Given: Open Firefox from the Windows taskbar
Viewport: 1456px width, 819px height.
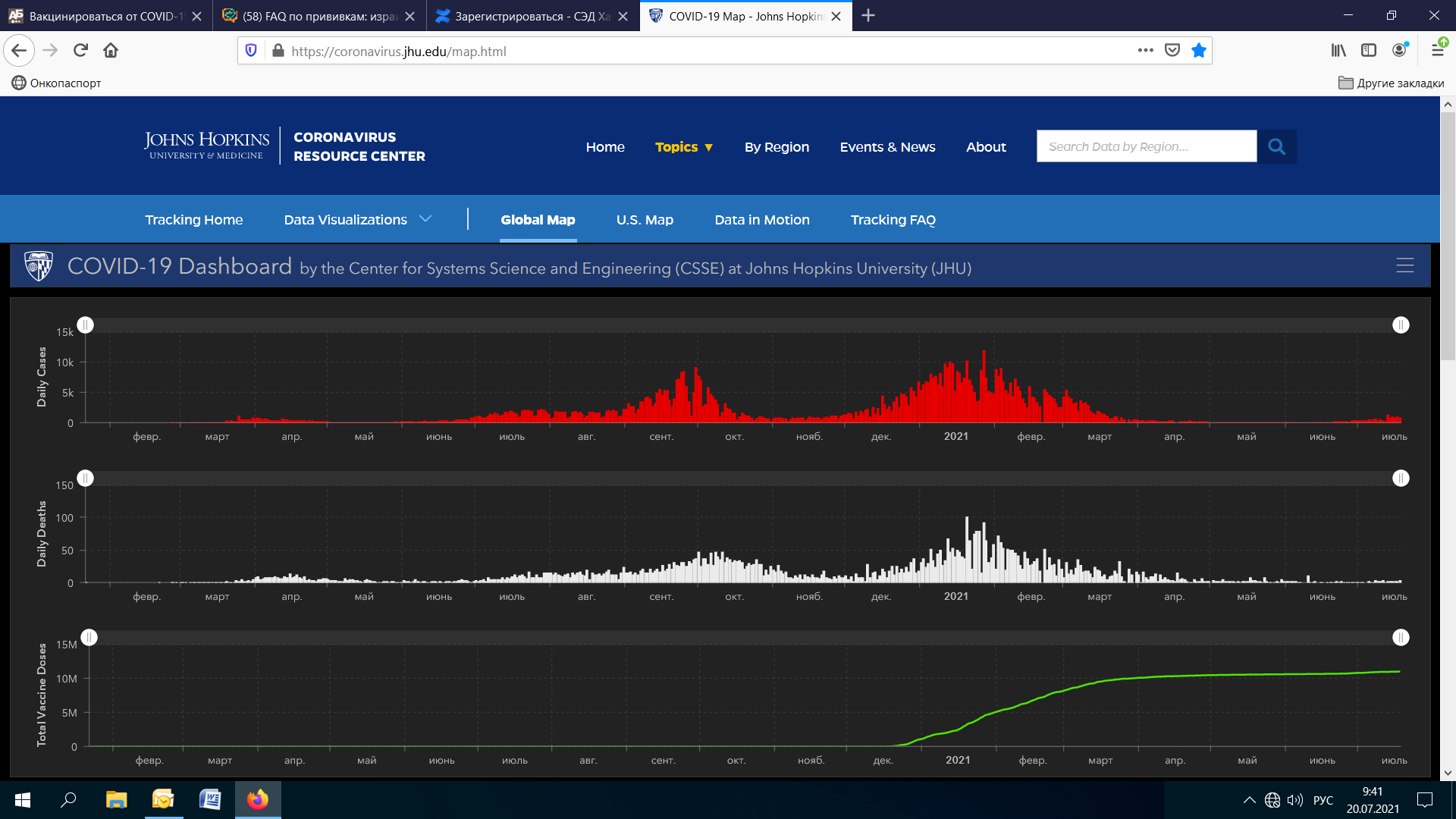Looking at the screenshot, I should pyautogui.click(x=258, y=800).
